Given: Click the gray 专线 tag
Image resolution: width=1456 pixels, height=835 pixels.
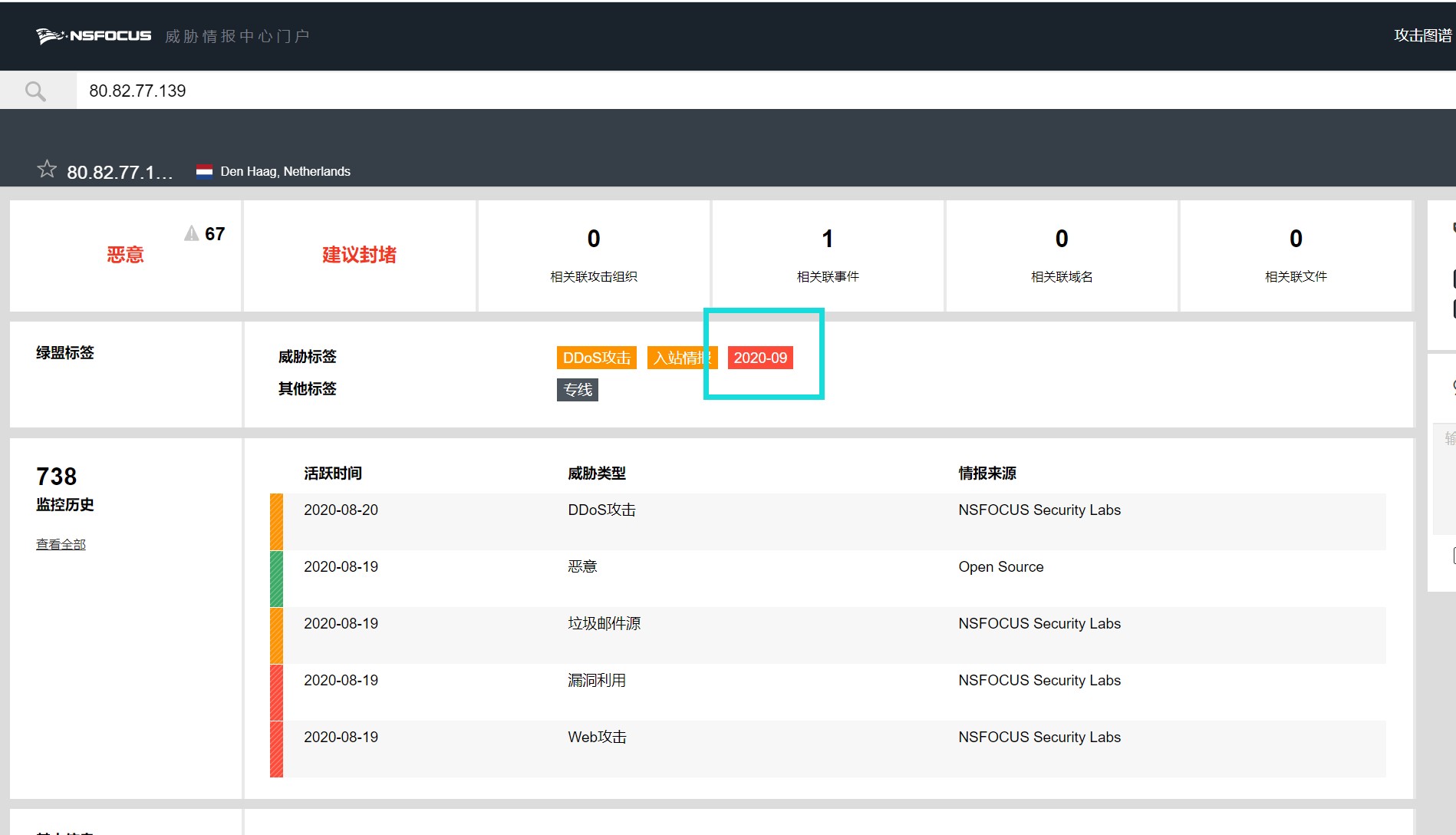Looking at the screenshot, I should coord(577,390).
